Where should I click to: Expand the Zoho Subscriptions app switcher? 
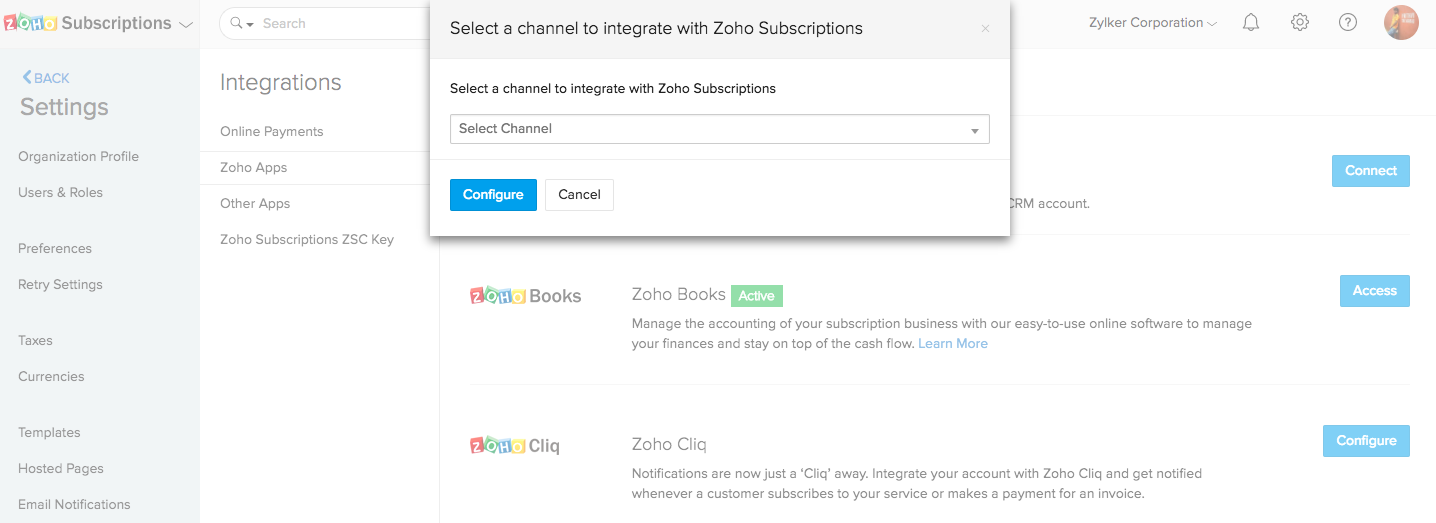[x=186, y=24]
